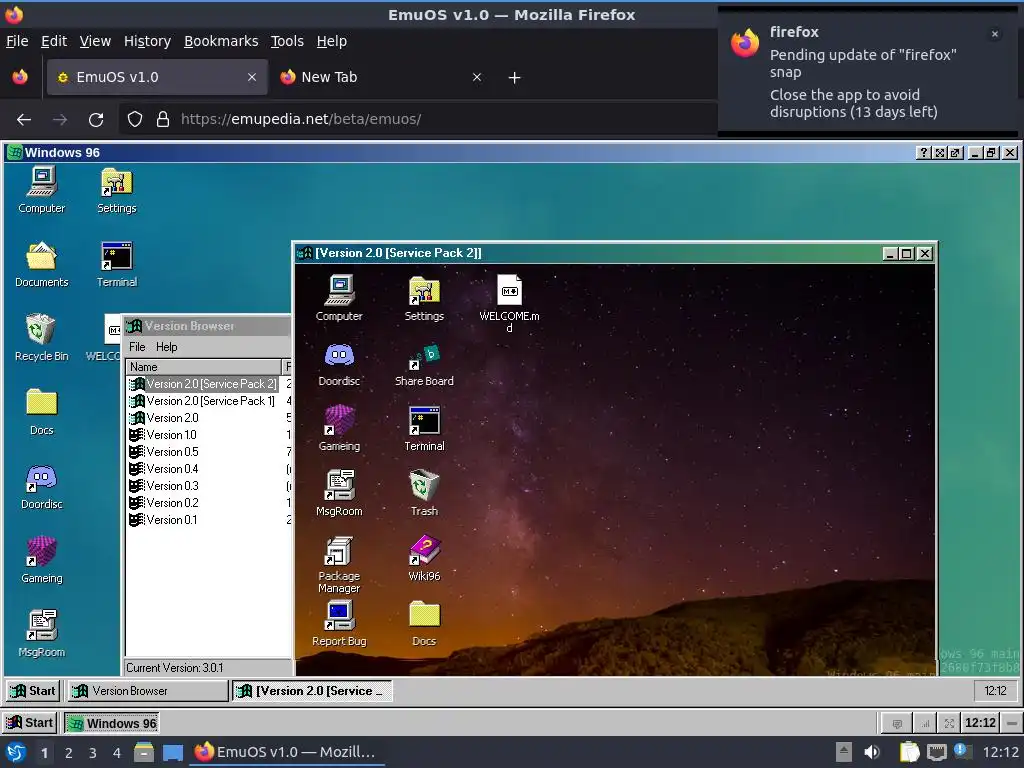Click the file manager icon in panel

coord(144,752)
